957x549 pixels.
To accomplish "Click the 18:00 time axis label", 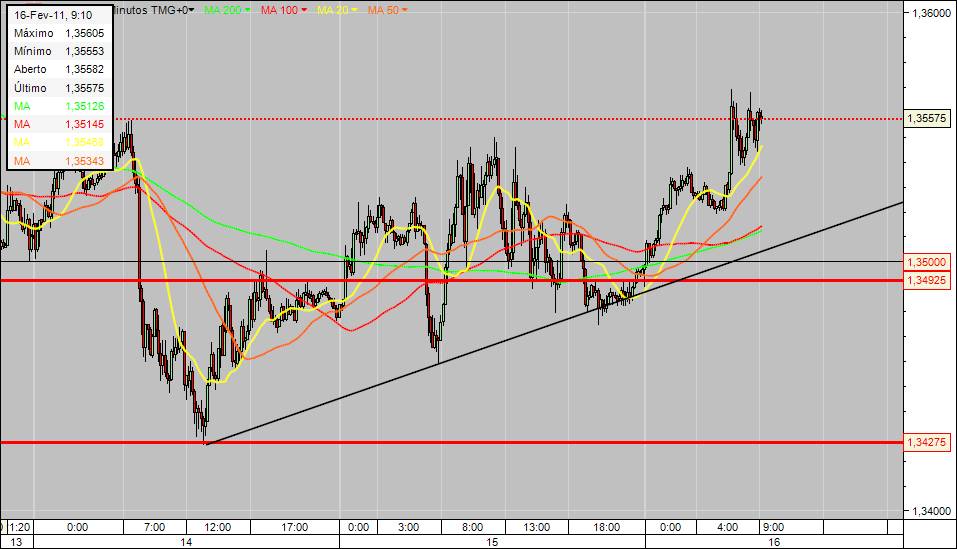I will coord(606,527).
